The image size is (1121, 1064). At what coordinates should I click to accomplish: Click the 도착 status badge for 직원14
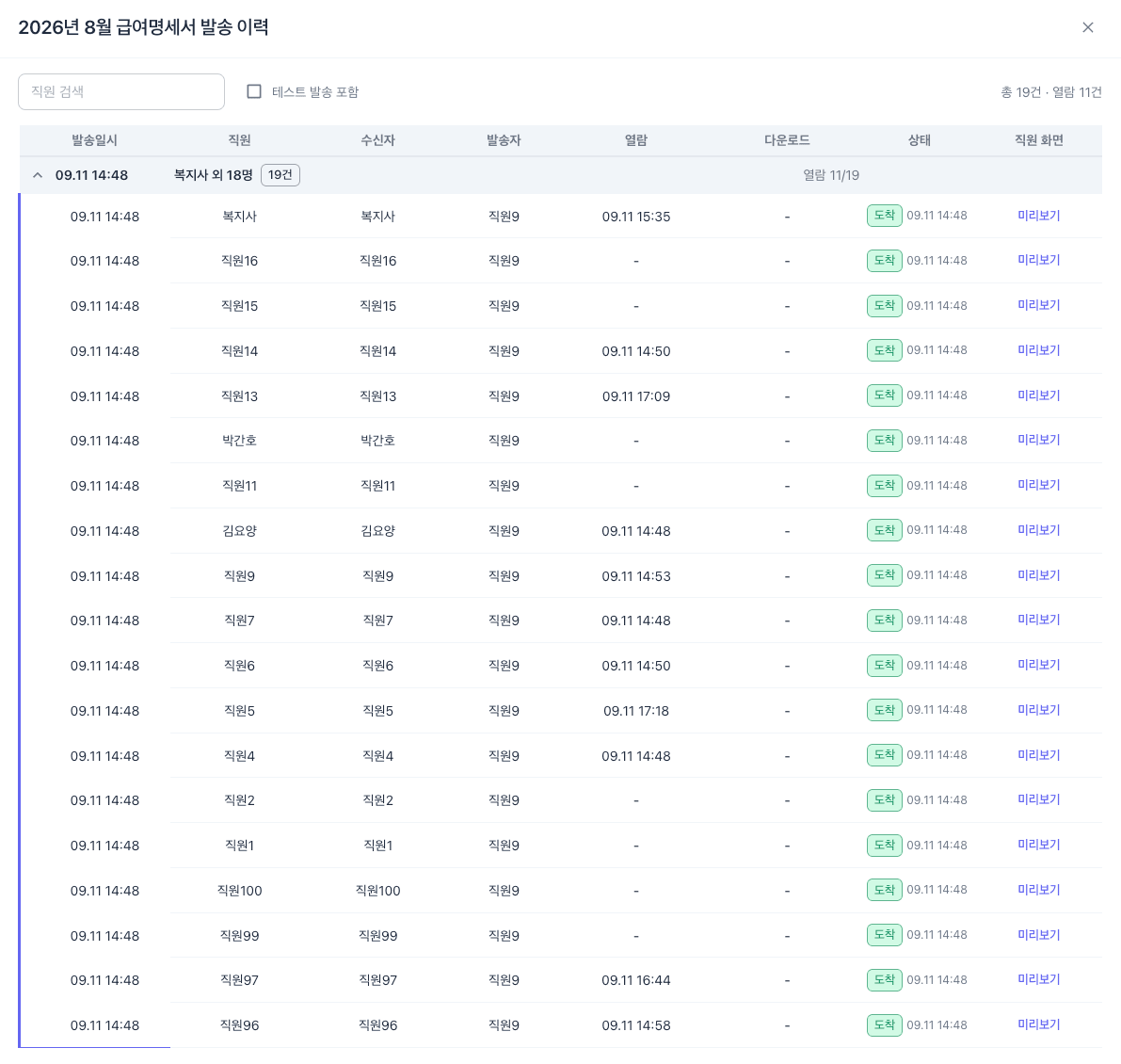click(x=885, y=350)
